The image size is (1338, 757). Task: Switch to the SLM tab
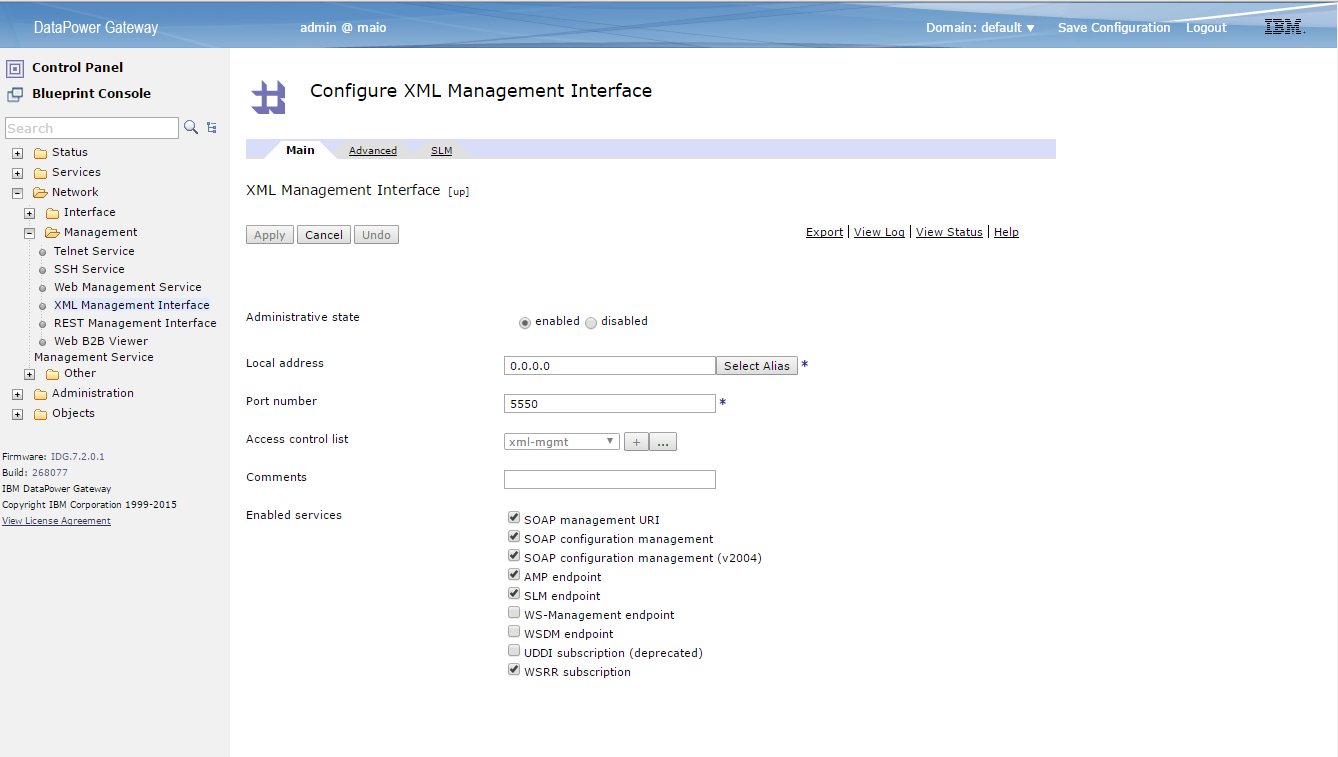coord(441,151)
